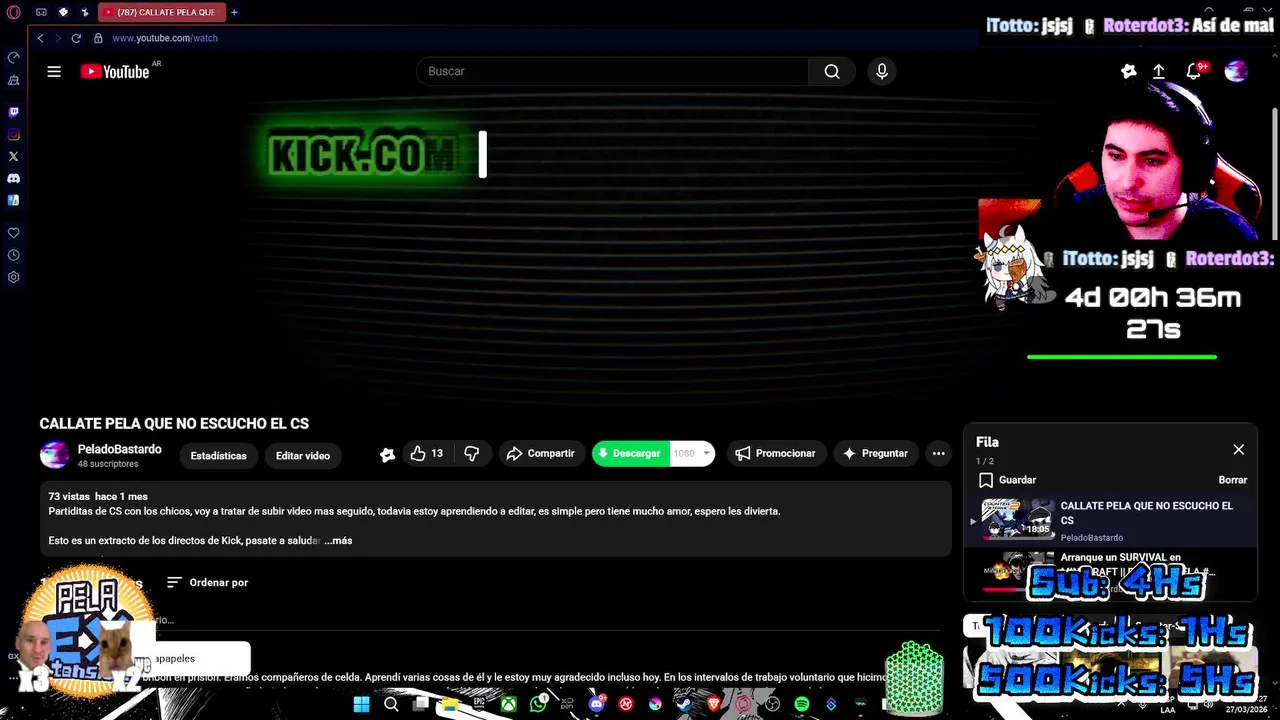Open the three-dot more actions menu
Viewport: 1280px width, 720px height.
pos(938,454)
